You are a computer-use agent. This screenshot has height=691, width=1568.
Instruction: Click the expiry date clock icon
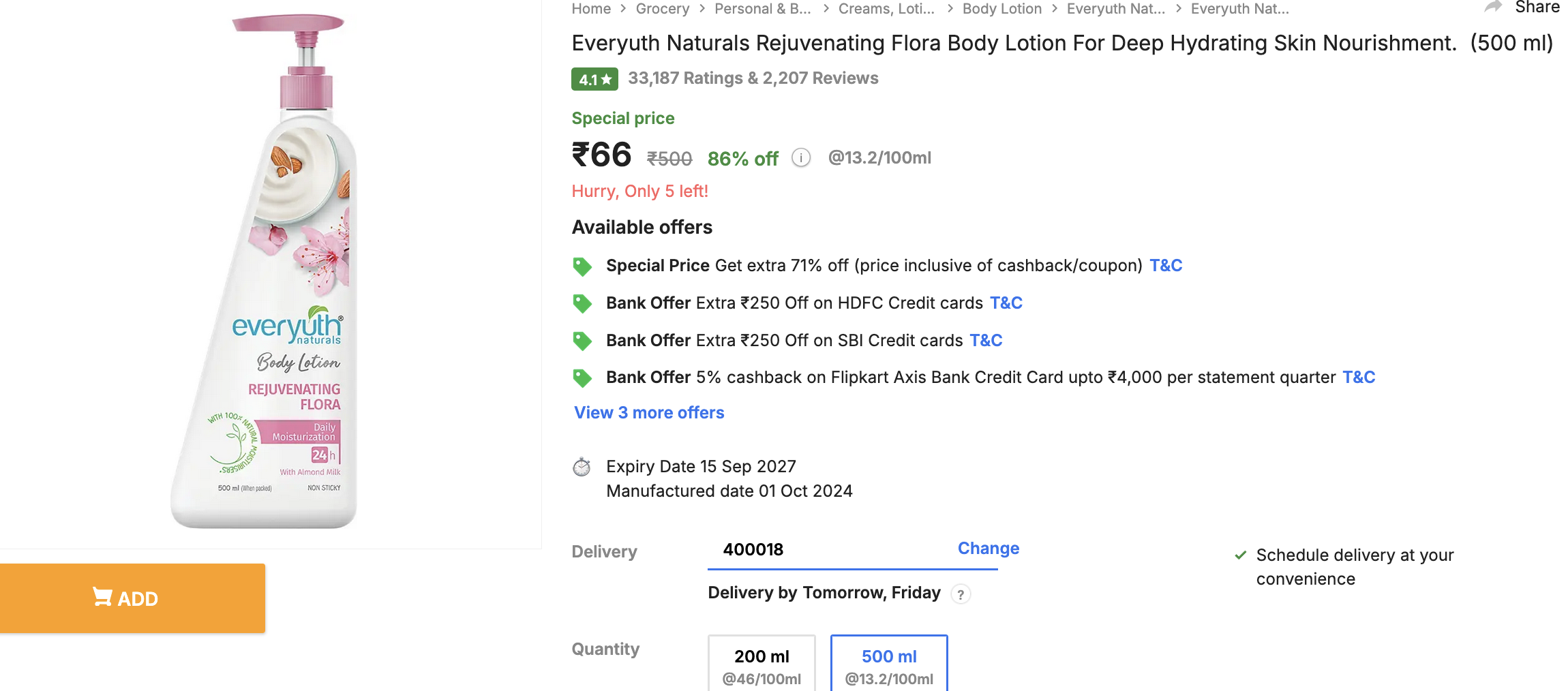click(x=582, y=467)
